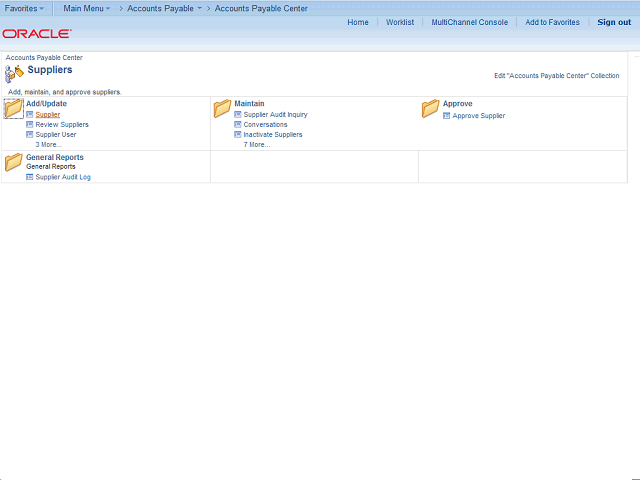Screen dimensions: 640x480
Task: Click the Maintain folder heading
Action: [x=249, y=104]
